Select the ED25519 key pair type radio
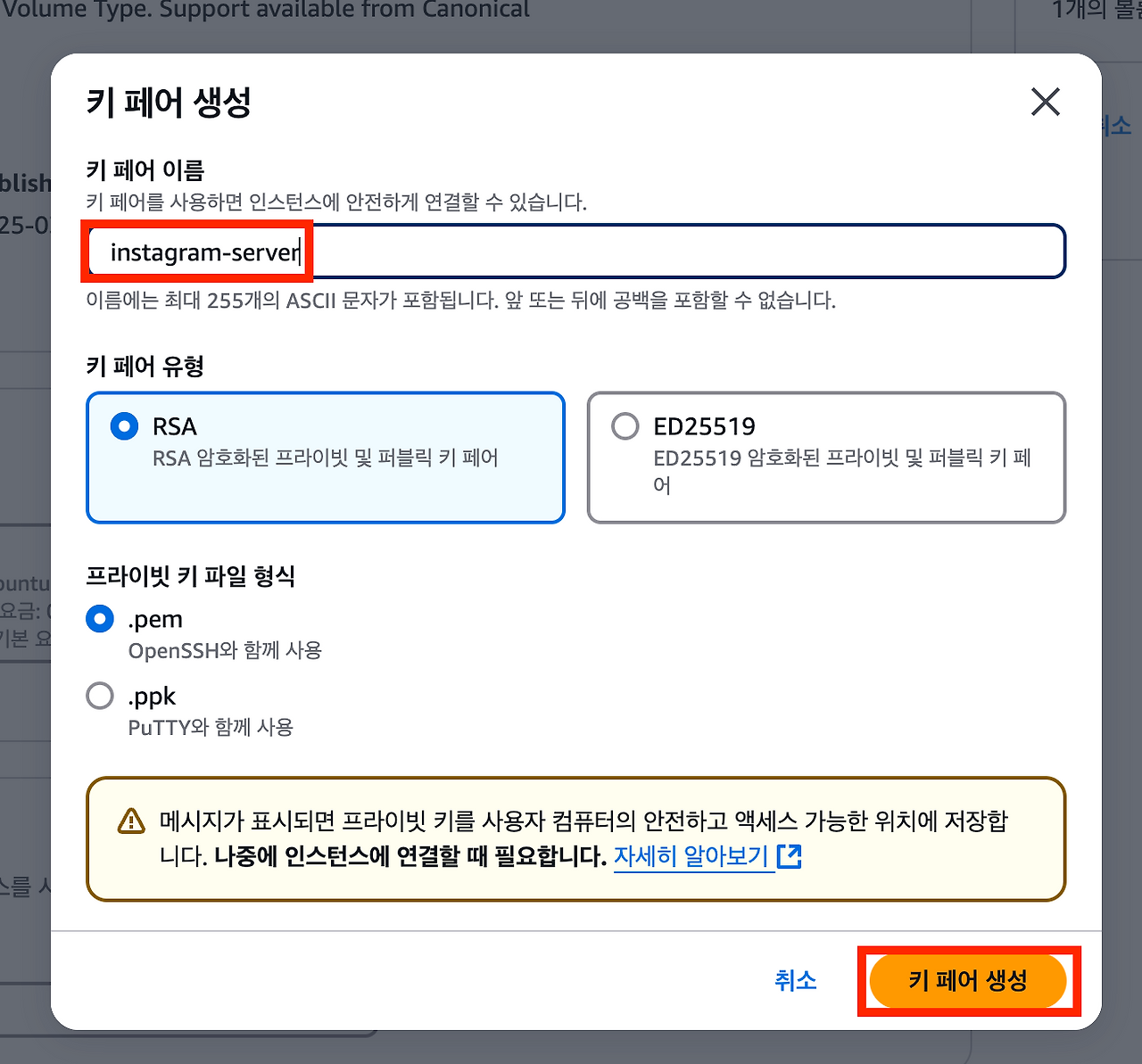Screen dimensions: 1142x1064 coord(625,426)
